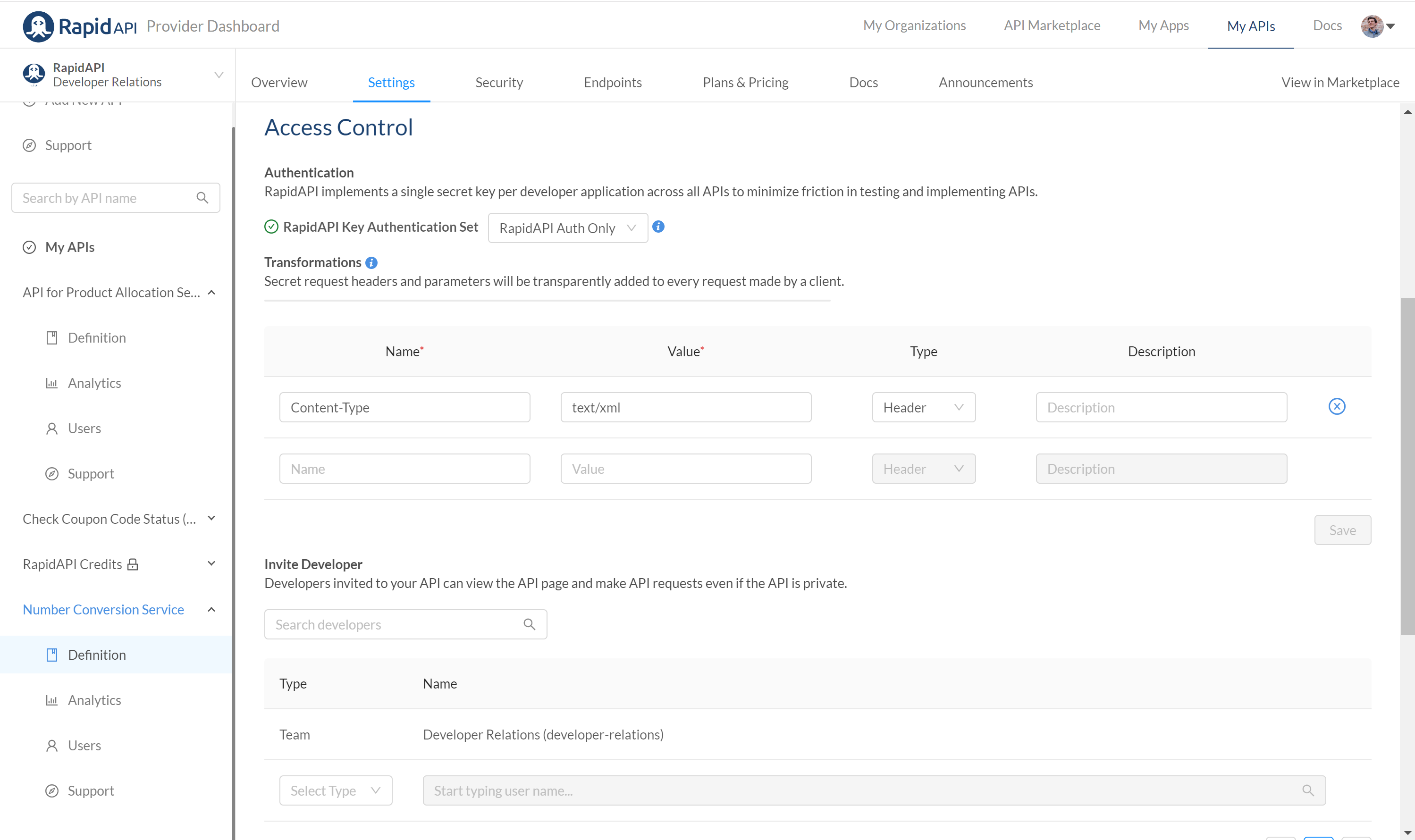Click the empty Name input field
The width and height of the screenshot is (1415, 840).
coord(404,469)
